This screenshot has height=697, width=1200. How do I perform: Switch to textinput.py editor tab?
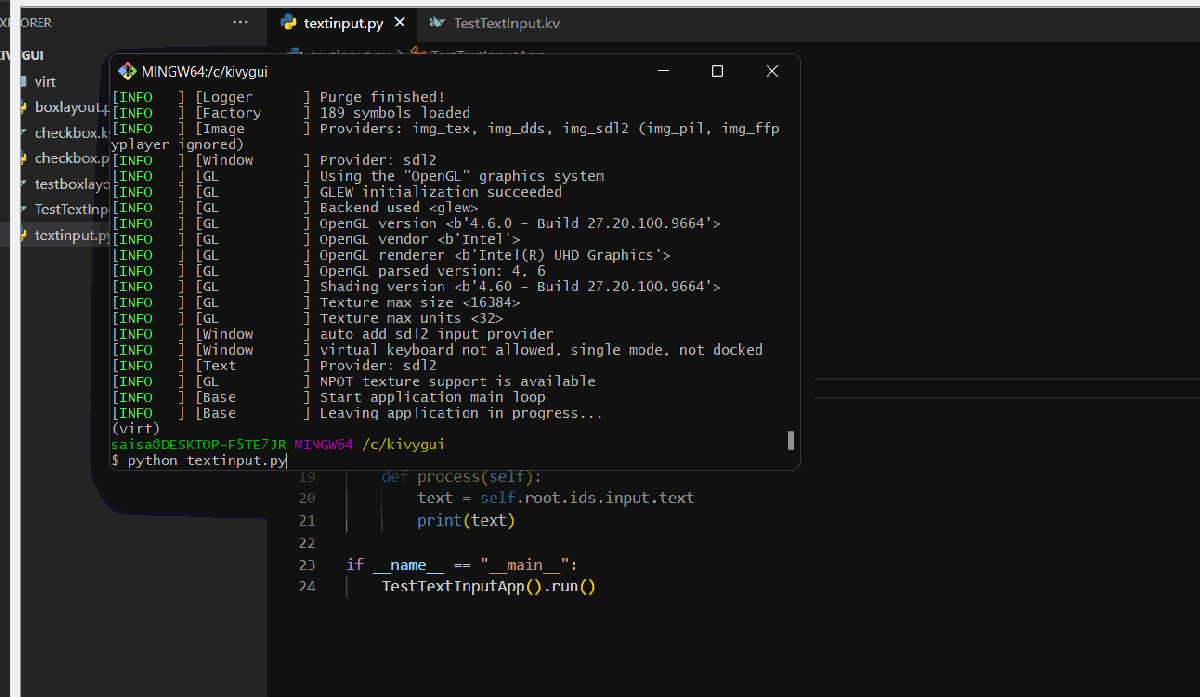342,22
